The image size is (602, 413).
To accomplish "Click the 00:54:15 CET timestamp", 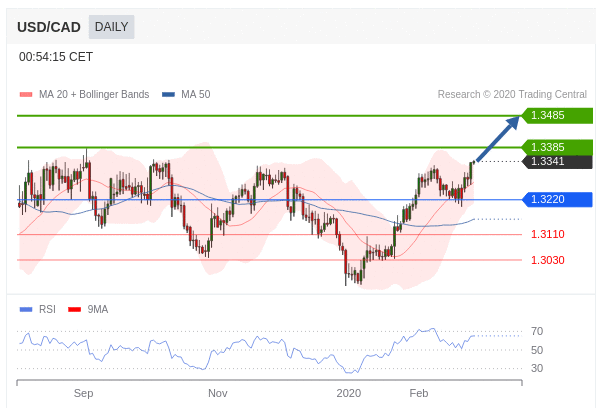I will coord(56,57).
